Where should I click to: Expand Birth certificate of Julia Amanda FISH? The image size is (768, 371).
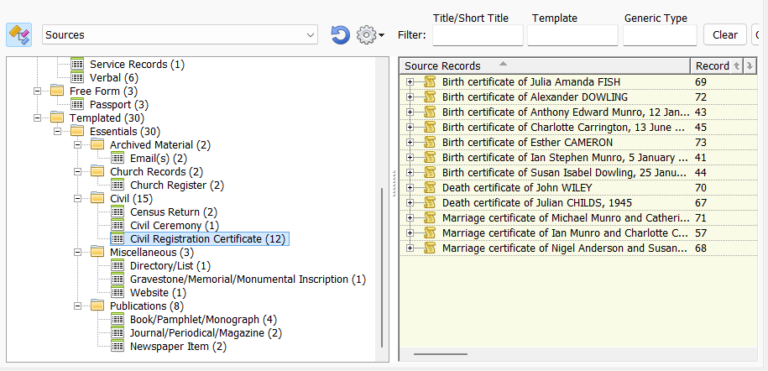(x=410, y=82)
